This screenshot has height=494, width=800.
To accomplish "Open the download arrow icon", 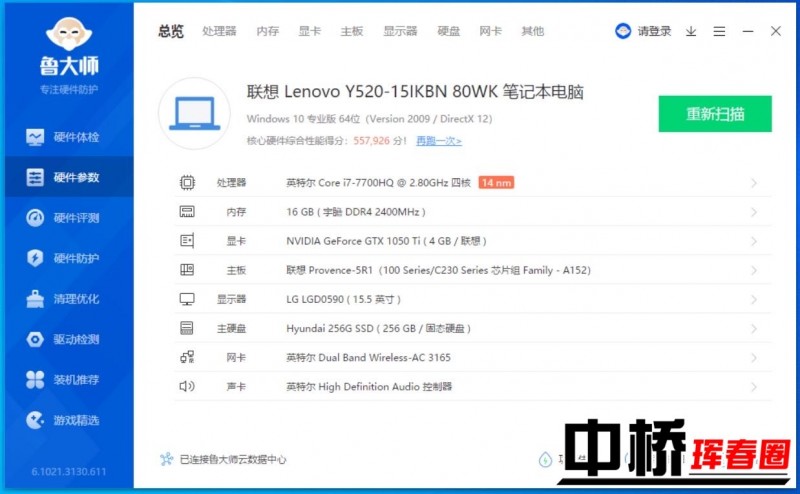I will [x=691, y=32].
